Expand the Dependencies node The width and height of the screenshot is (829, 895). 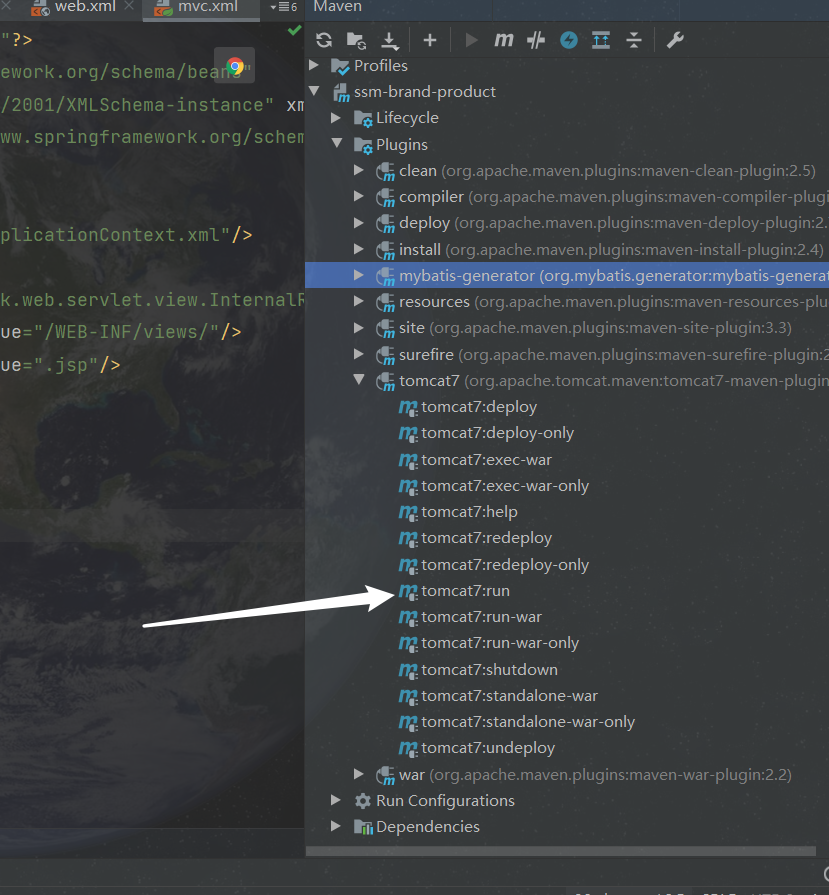tap(336, 826)
